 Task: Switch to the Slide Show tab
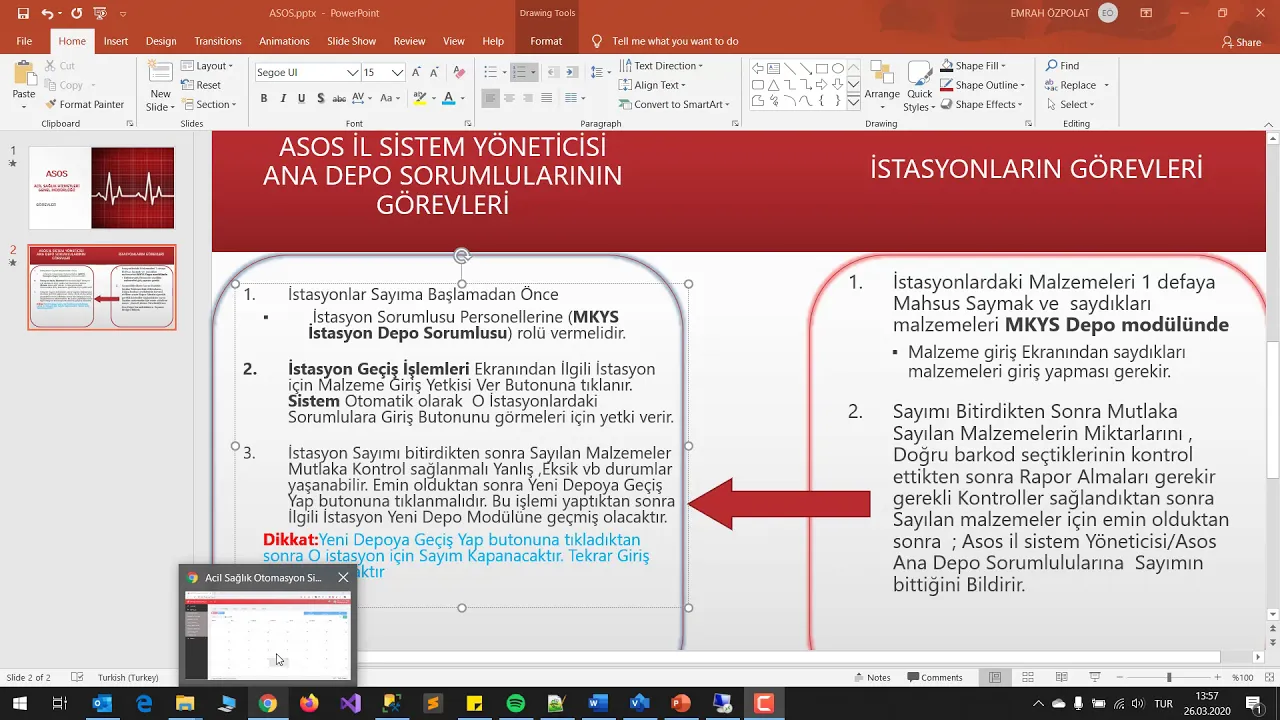351,41
